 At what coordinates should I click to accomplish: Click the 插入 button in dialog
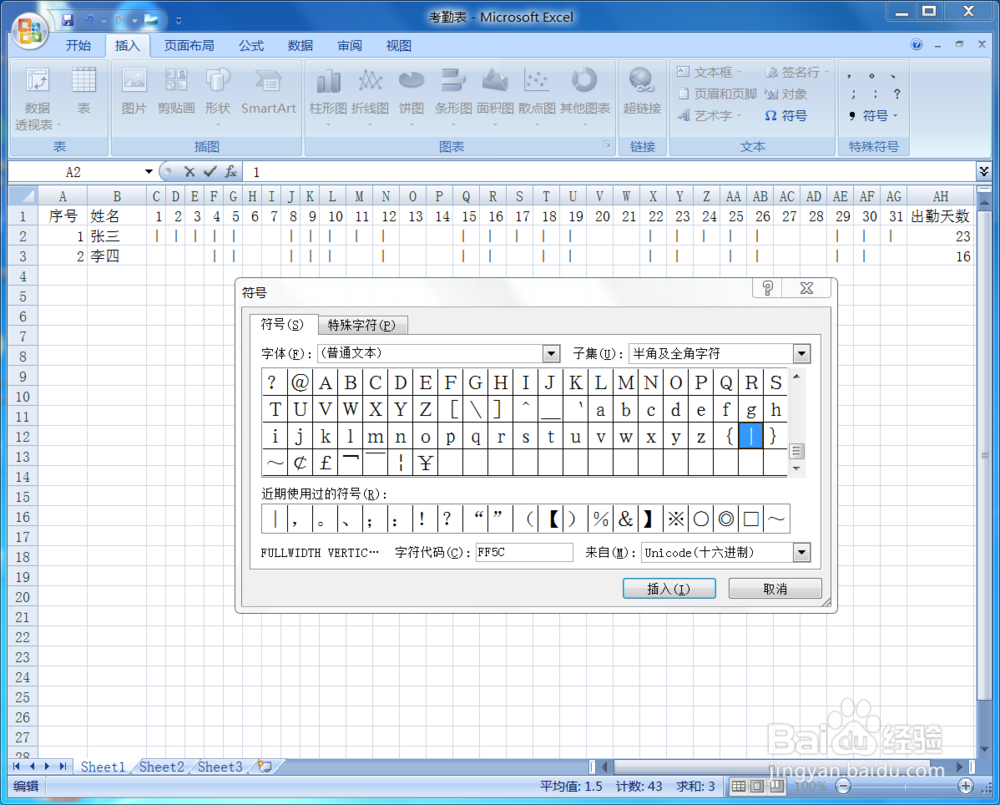[x=669, y=589]
